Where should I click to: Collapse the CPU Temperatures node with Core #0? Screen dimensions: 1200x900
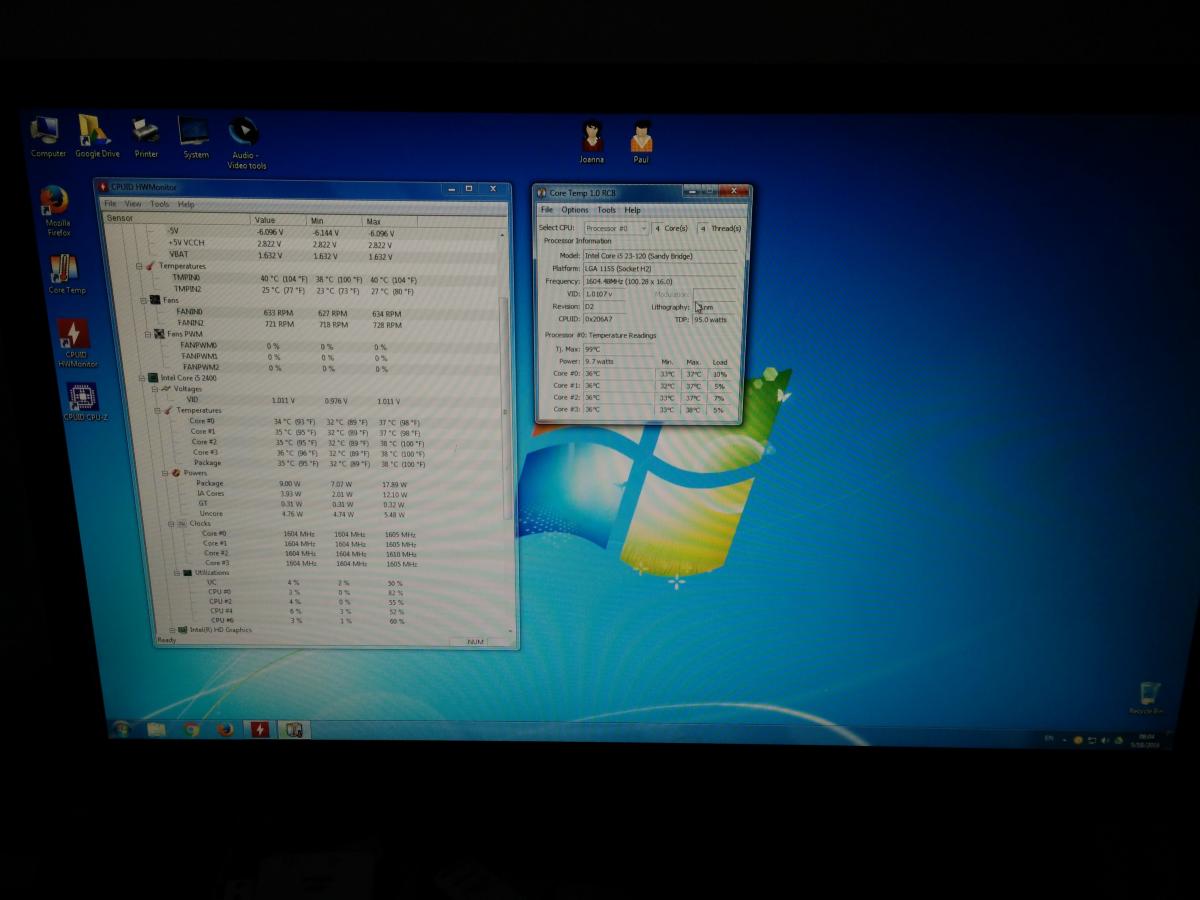tap(158, 411)
